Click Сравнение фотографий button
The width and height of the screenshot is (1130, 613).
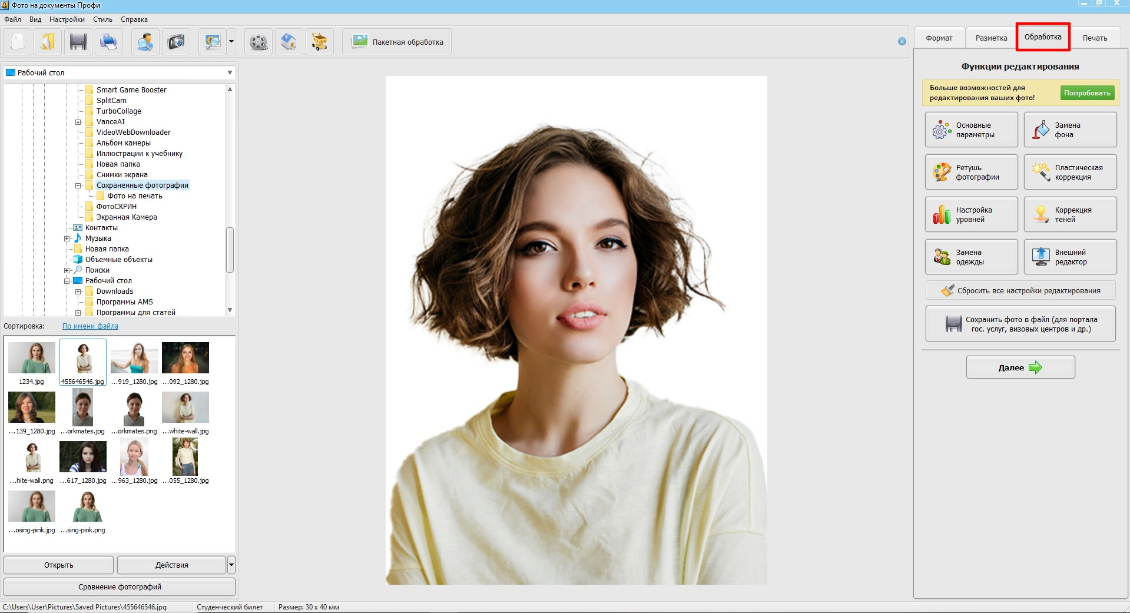119,586
